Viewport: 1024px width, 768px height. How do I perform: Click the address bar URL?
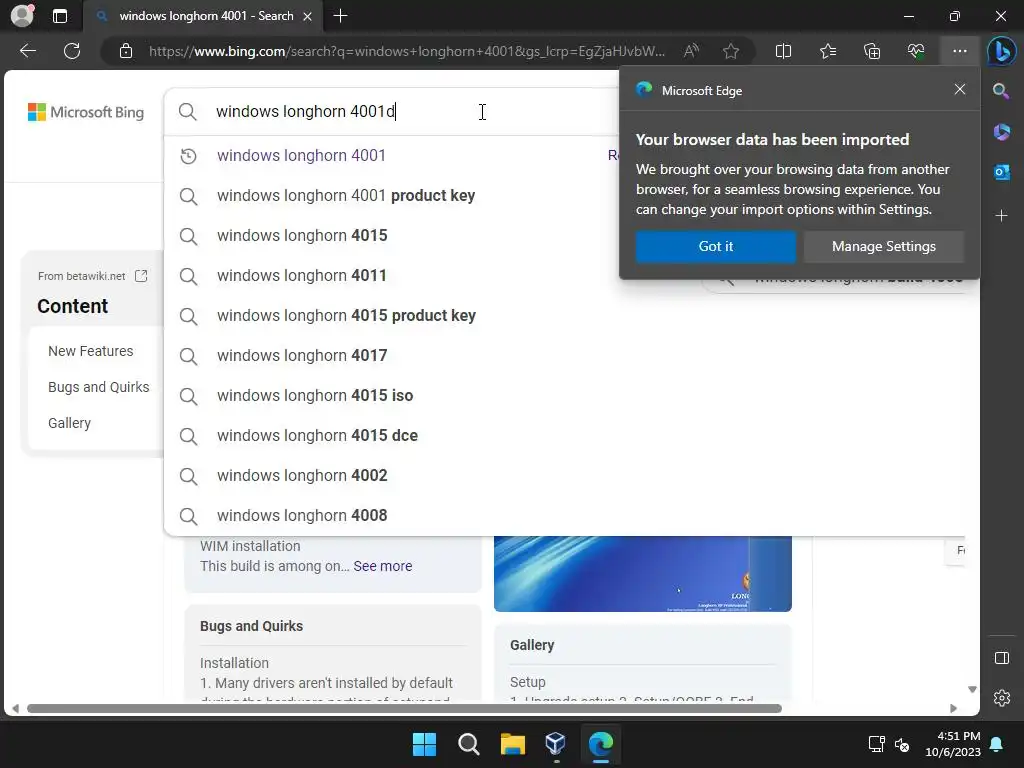point(406,51)
